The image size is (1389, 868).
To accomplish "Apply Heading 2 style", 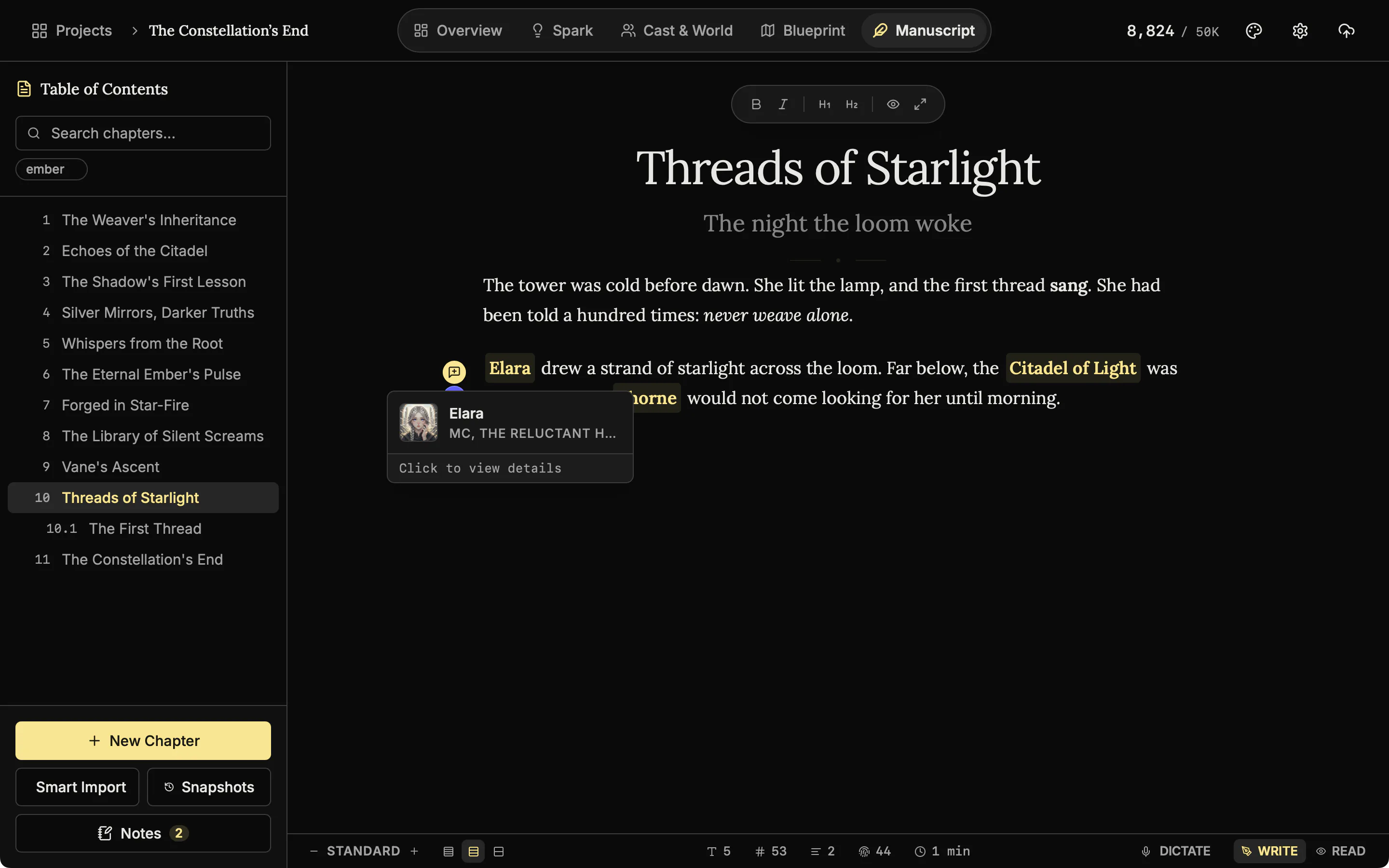I will click(852, 104).
